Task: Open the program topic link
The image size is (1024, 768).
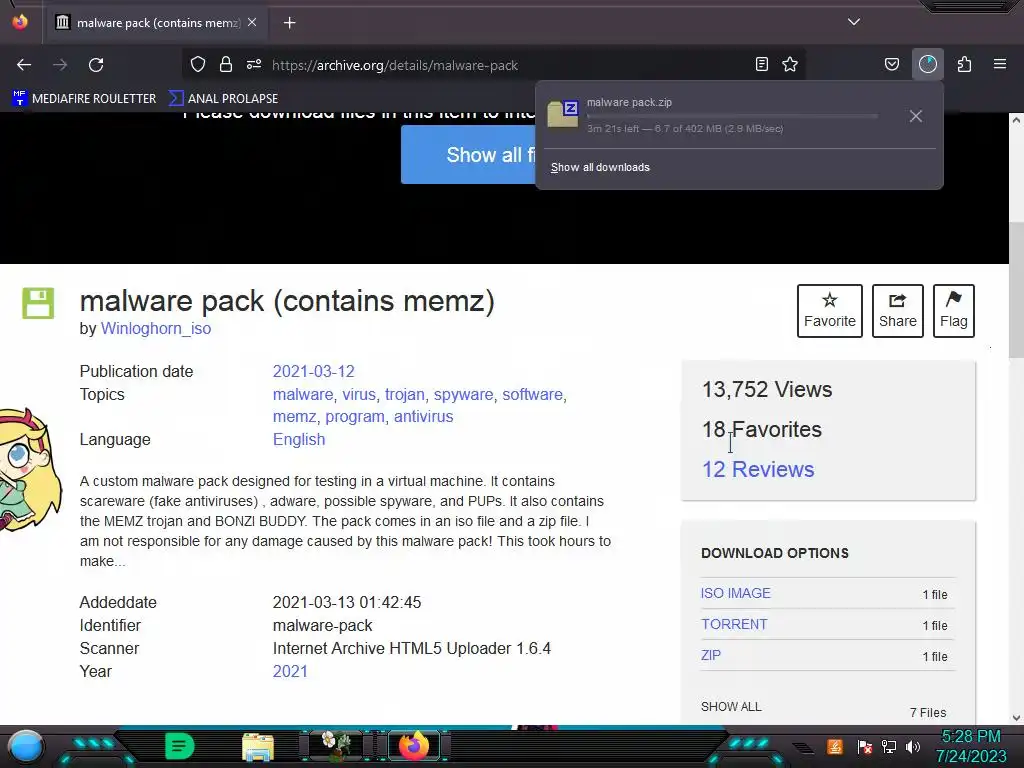Action: pyautogui.click(x=355, y=417)
